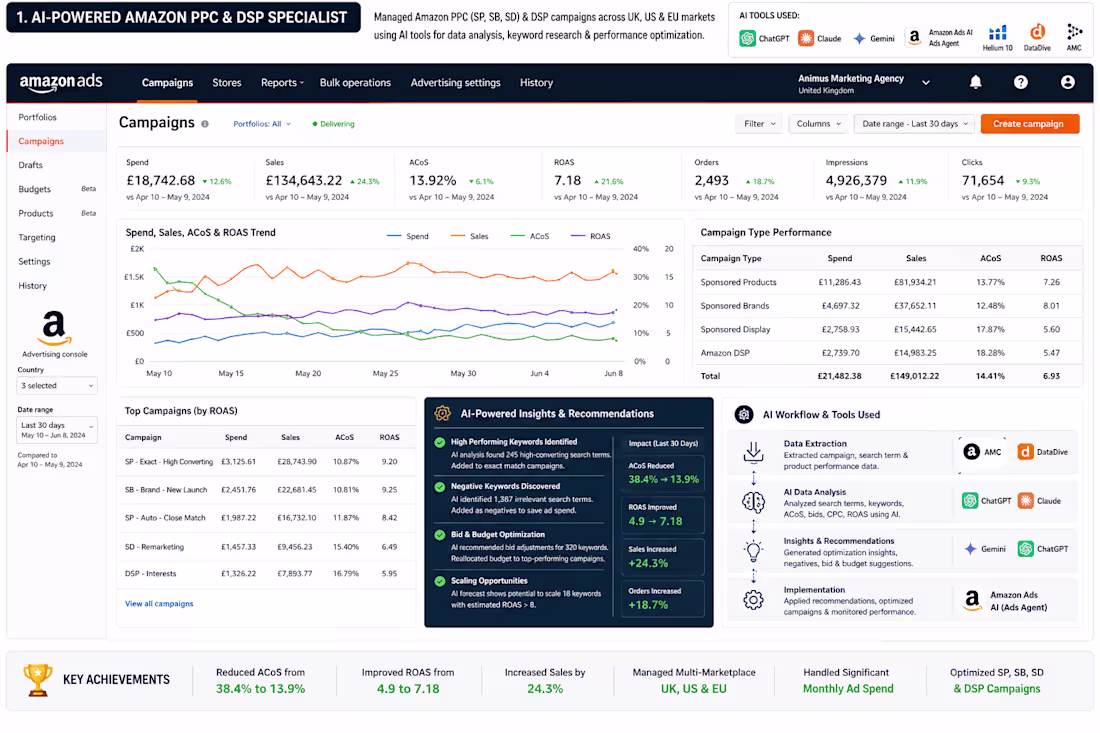Click the Data Extraction download icon
1100x733 pixels.
pos(753,453)
